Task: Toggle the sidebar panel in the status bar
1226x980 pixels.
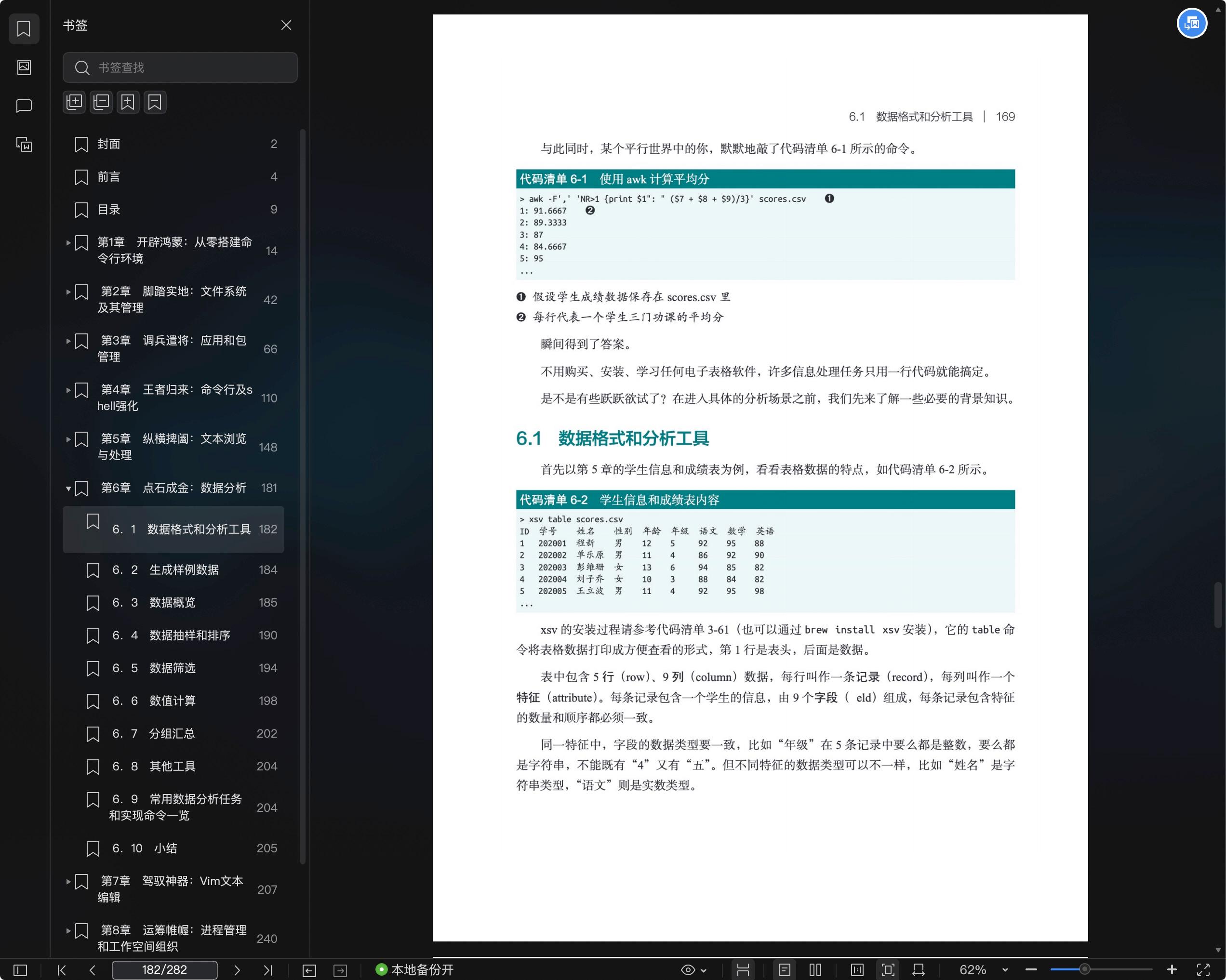Action: [20, 970]
